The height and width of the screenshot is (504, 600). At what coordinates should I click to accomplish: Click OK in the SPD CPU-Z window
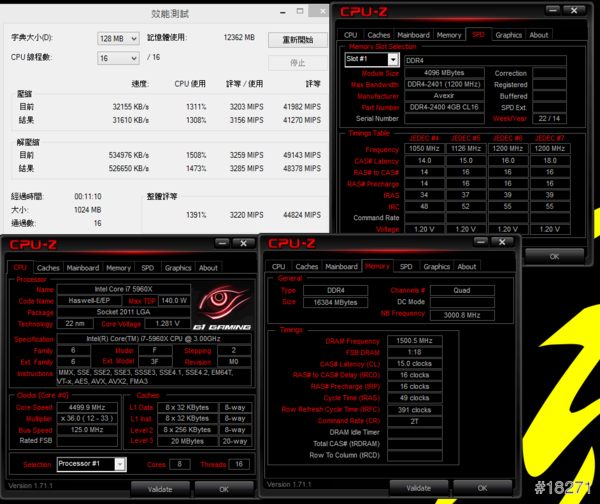coord(554,256)
